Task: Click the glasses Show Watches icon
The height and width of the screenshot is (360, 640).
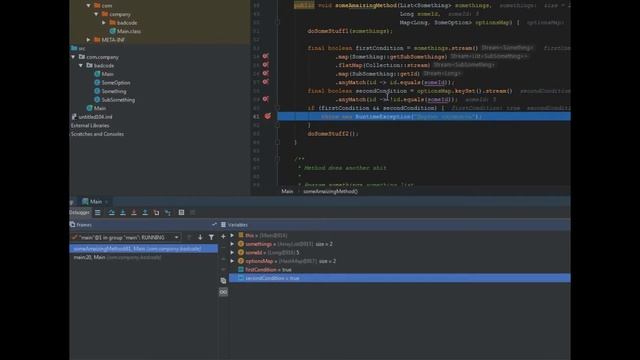Action: pyautogui.click(x=223, y=292)
